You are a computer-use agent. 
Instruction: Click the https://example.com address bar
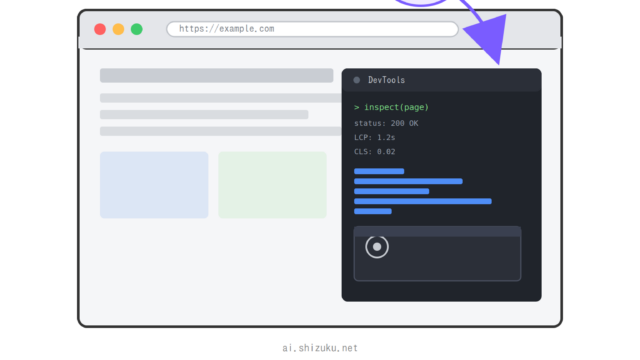pyautogui.click(x=312, y=29)
